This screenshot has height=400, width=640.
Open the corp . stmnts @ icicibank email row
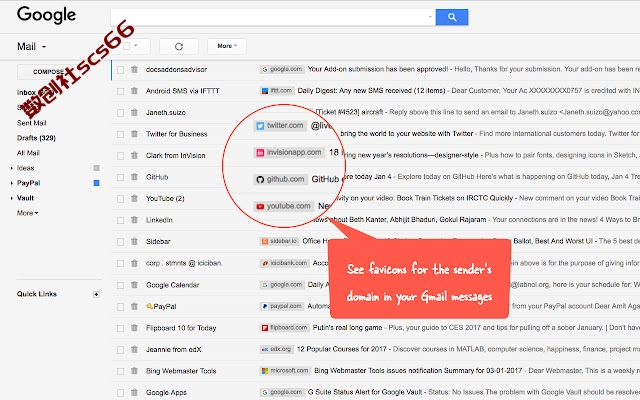tap(376, 263)
